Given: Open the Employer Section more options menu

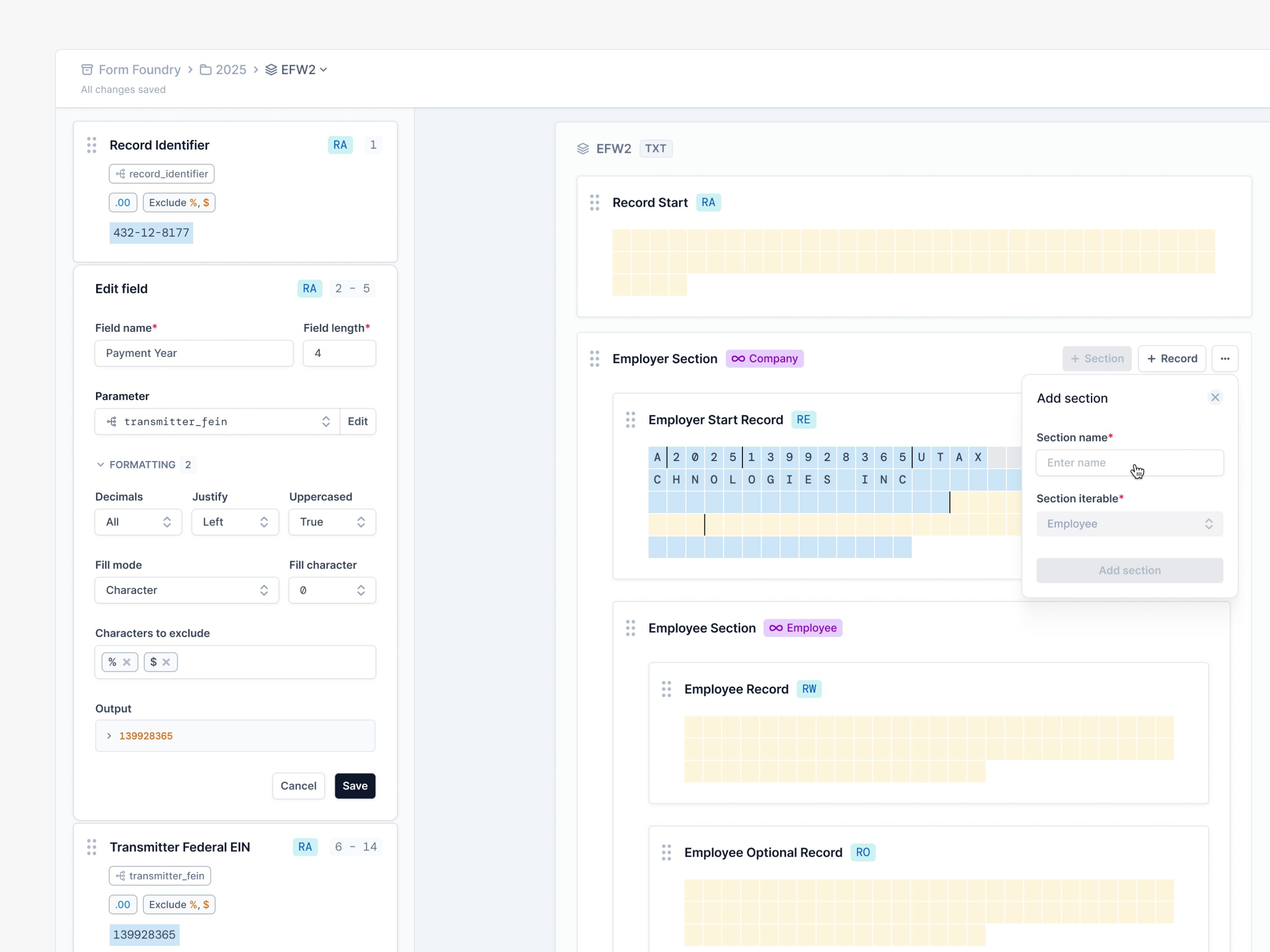Looking at the screenshot, I should (1225, 359).
